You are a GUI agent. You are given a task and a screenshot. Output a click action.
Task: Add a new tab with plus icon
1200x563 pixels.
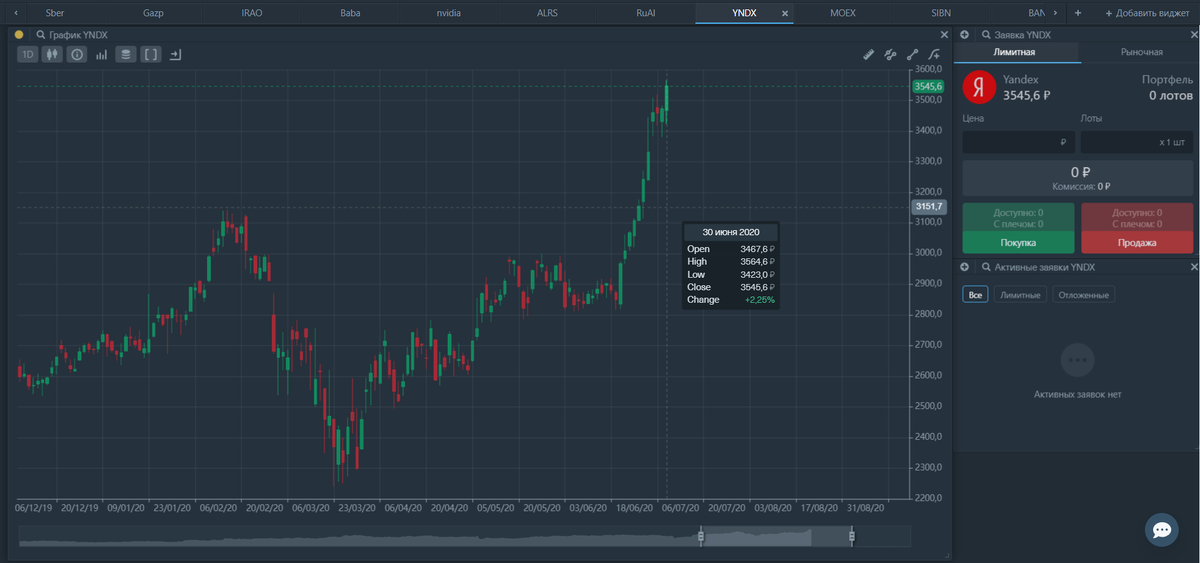(x=1077, y=13)
